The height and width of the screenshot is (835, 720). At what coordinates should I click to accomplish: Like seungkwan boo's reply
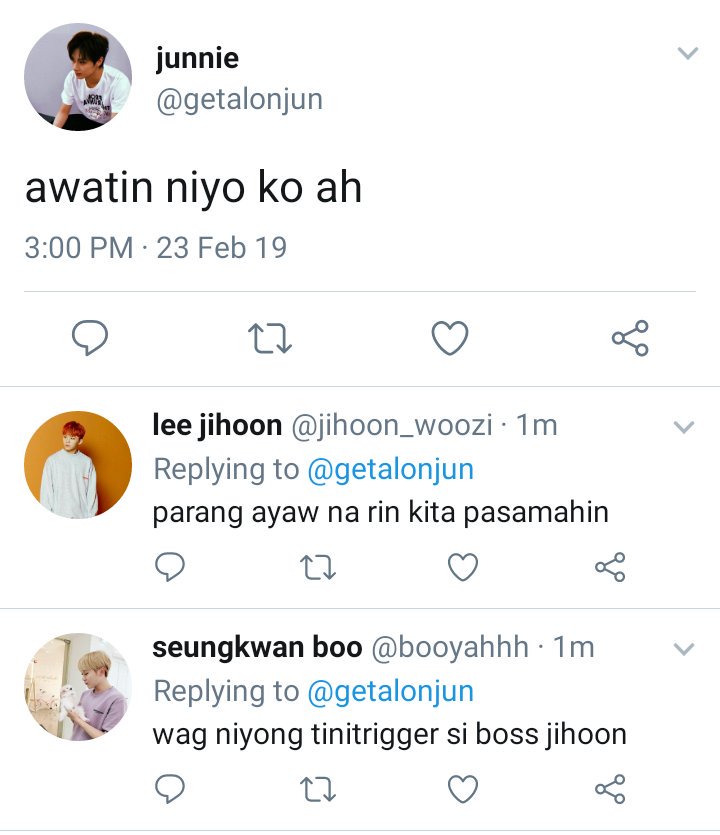point(463,789)
